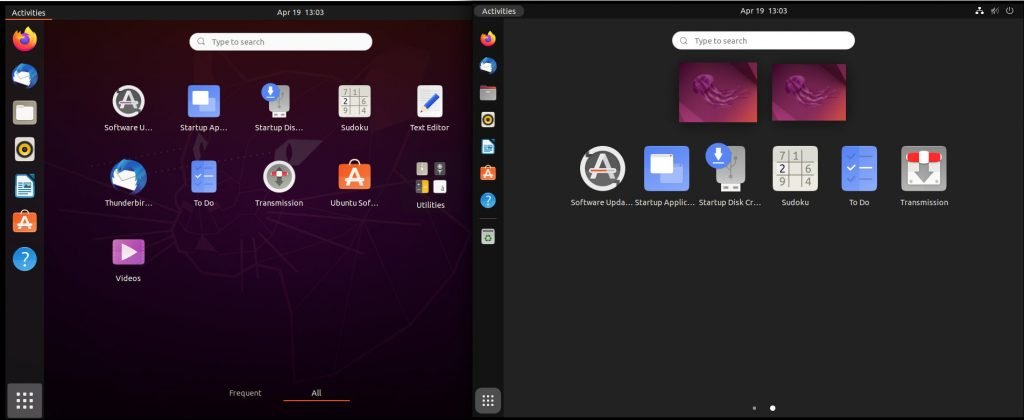
Task: Open Sudoku in the left app grid
Action: [x=355, y=108]
